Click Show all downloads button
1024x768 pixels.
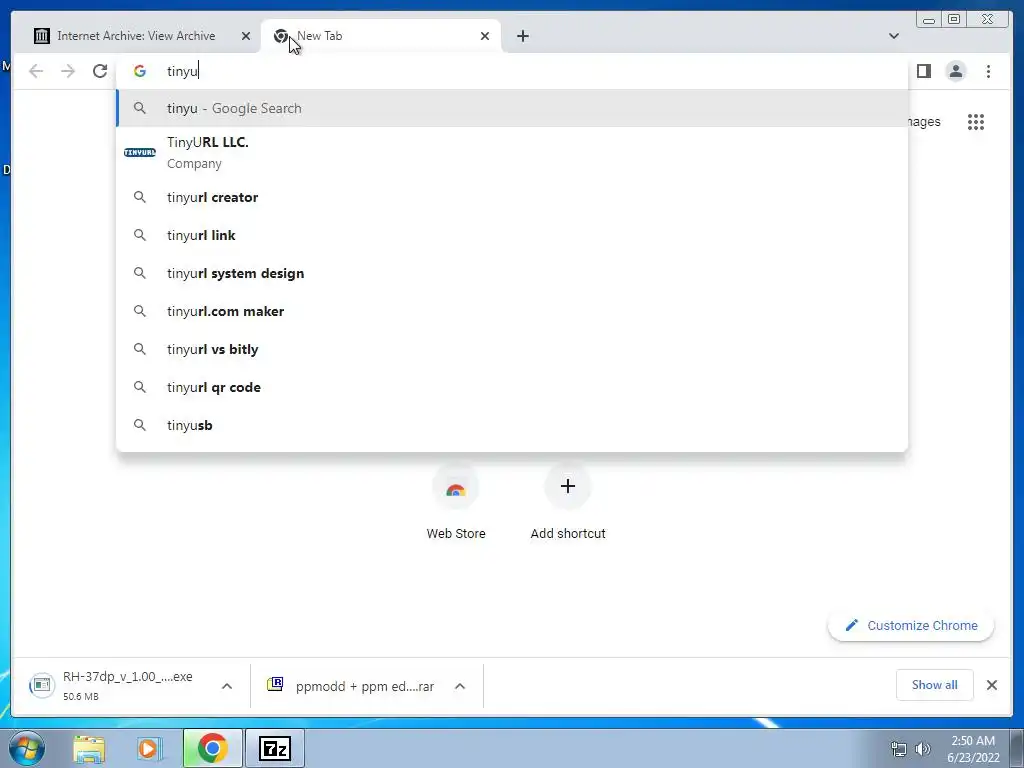935,685
